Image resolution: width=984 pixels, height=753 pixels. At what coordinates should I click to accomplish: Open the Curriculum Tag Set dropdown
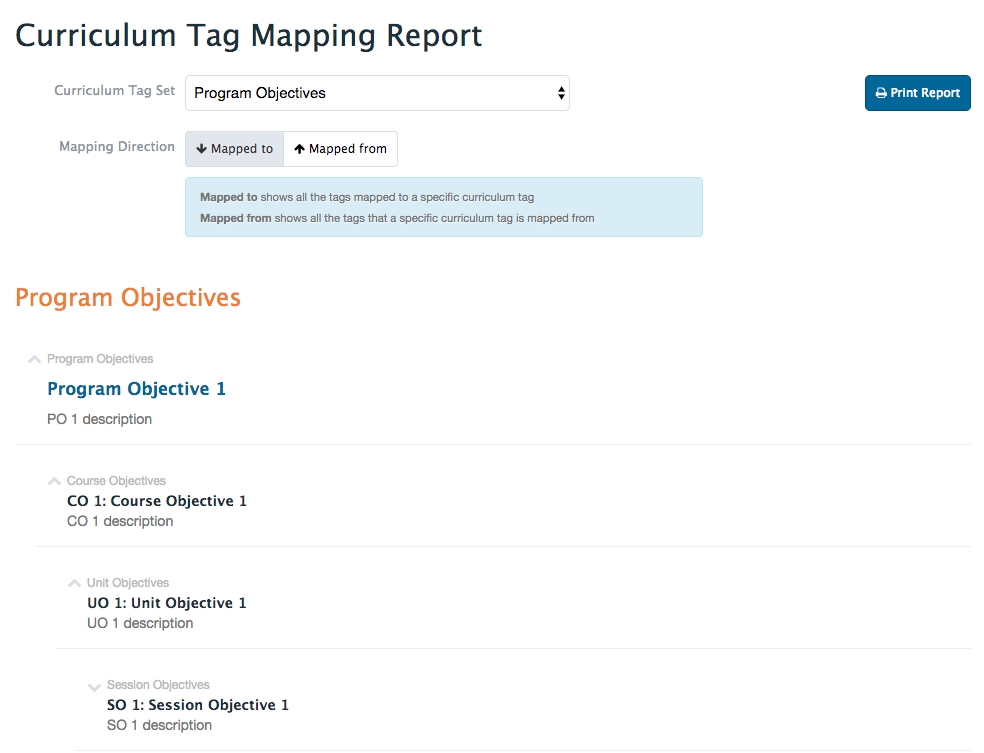(376, 93)
